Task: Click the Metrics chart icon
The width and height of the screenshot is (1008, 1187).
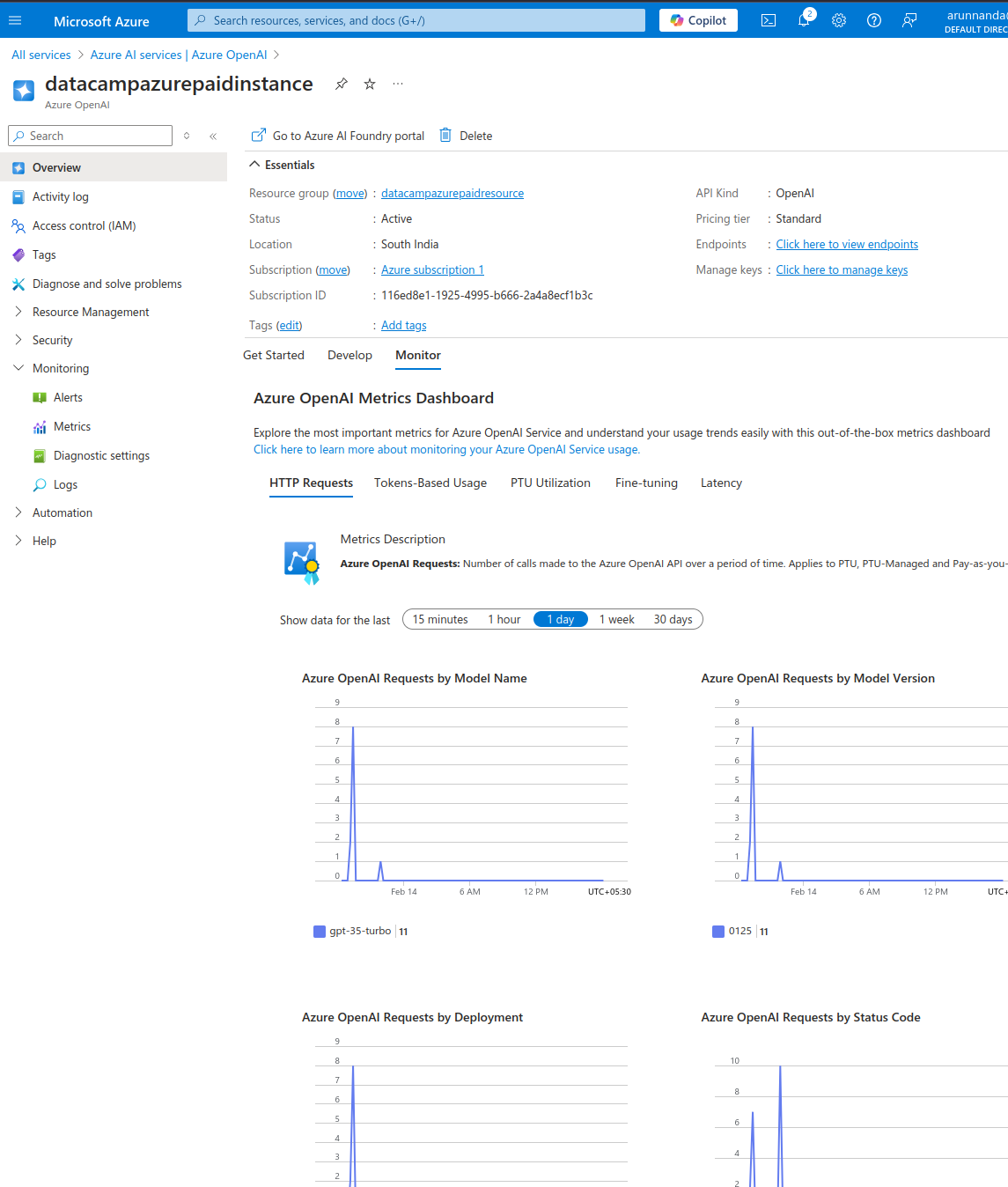Action: tap(40, 426)
